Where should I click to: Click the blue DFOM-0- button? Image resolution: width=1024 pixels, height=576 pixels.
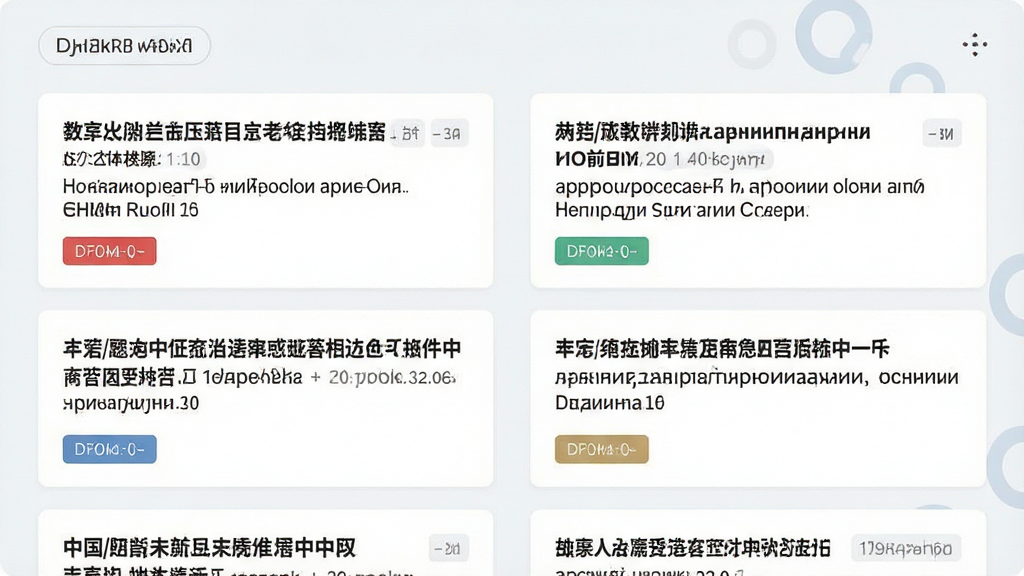coord(110,449)
